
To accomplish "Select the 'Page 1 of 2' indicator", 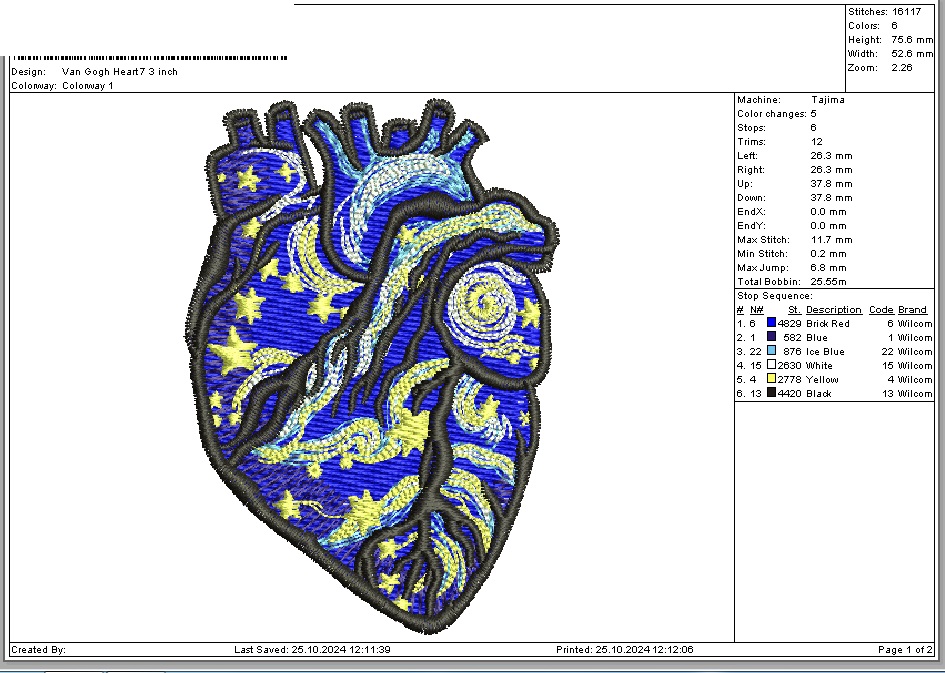I will click(x=905, y=650).
